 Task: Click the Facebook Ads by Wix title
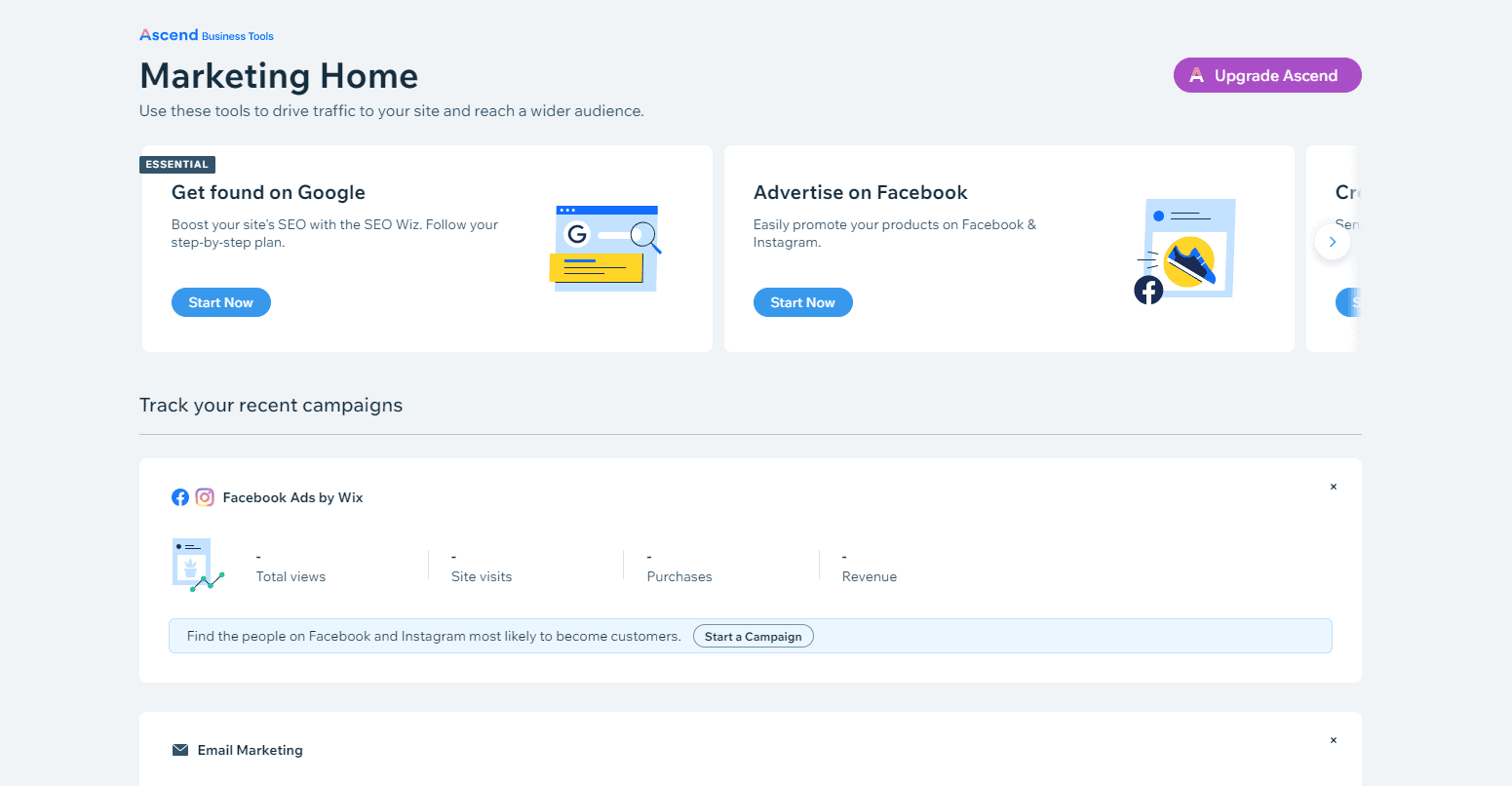[x=292, y=497]
